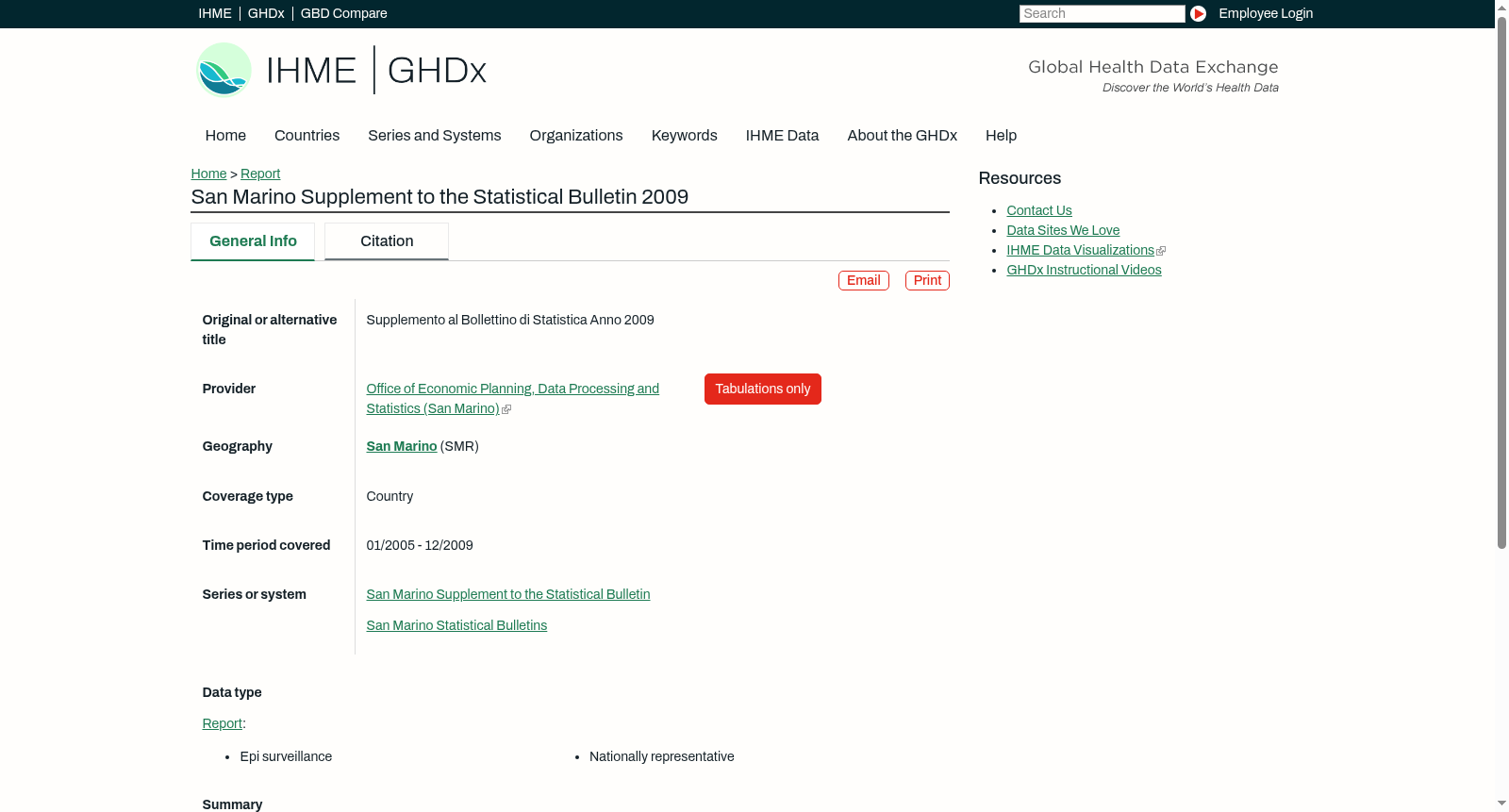Viewport: 1509px width, 812px height.
Task: Open the Countries menu item
Action: click(307, 136)
